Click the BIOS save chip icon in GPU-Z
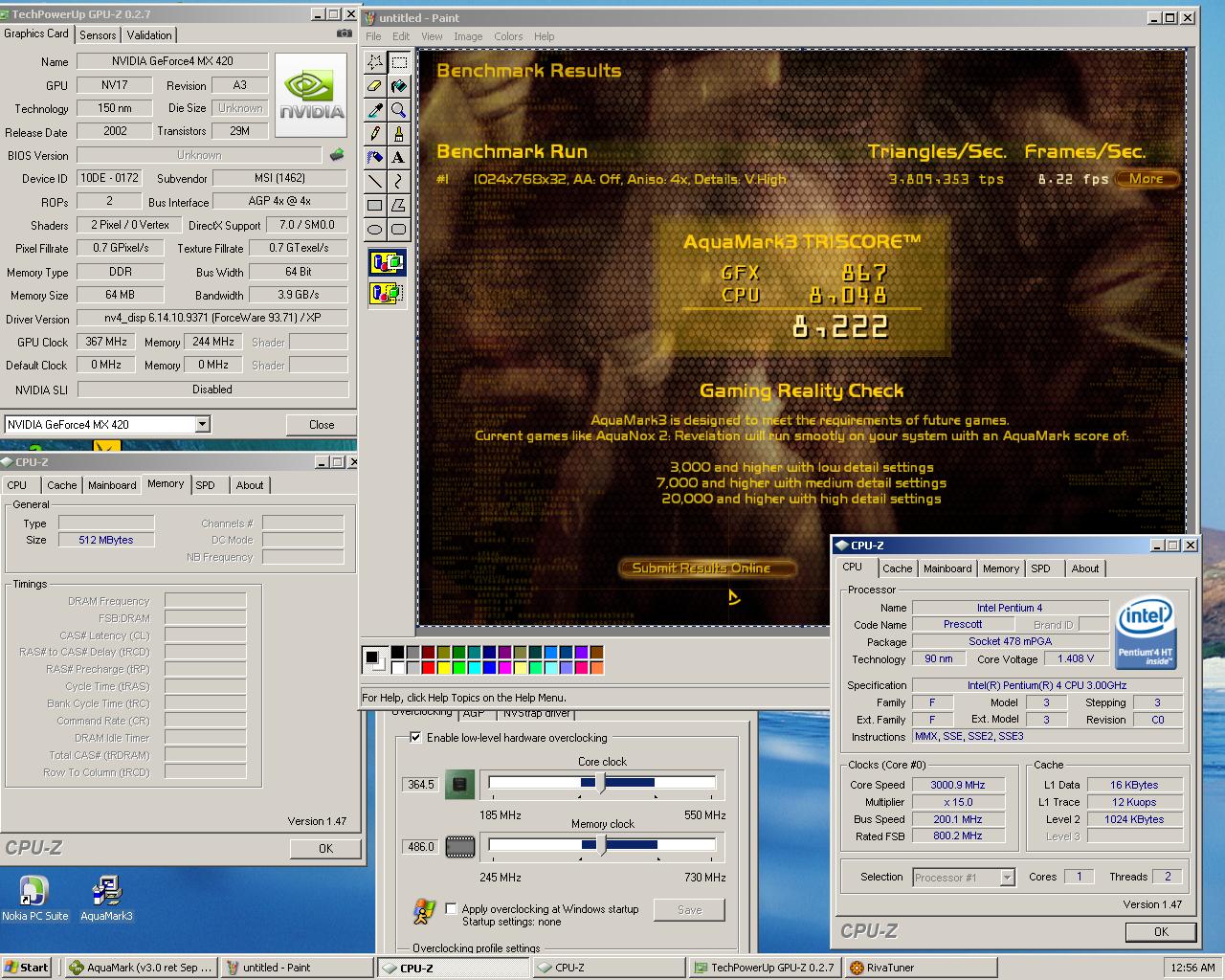The width and height of the screenshot is (1225, 980). coord(337,155)
